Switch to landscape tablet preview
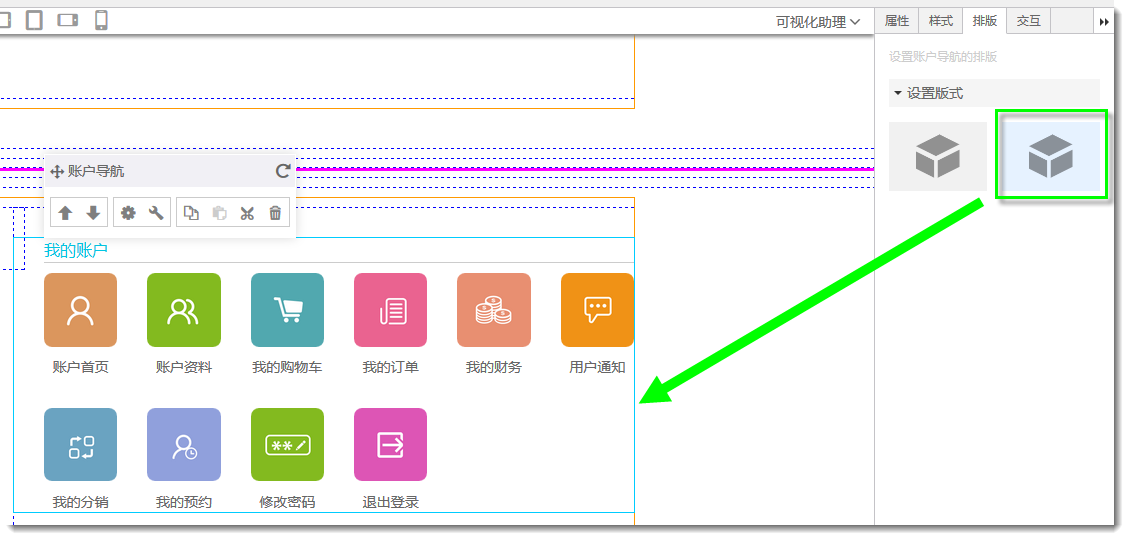The height and width of the screenshot is (540, 1129). [x=68, y=20]
